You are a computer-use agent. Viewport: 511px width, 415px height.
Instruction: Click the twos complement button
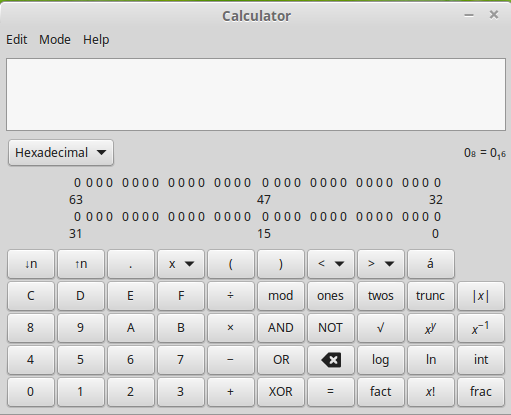381,296
